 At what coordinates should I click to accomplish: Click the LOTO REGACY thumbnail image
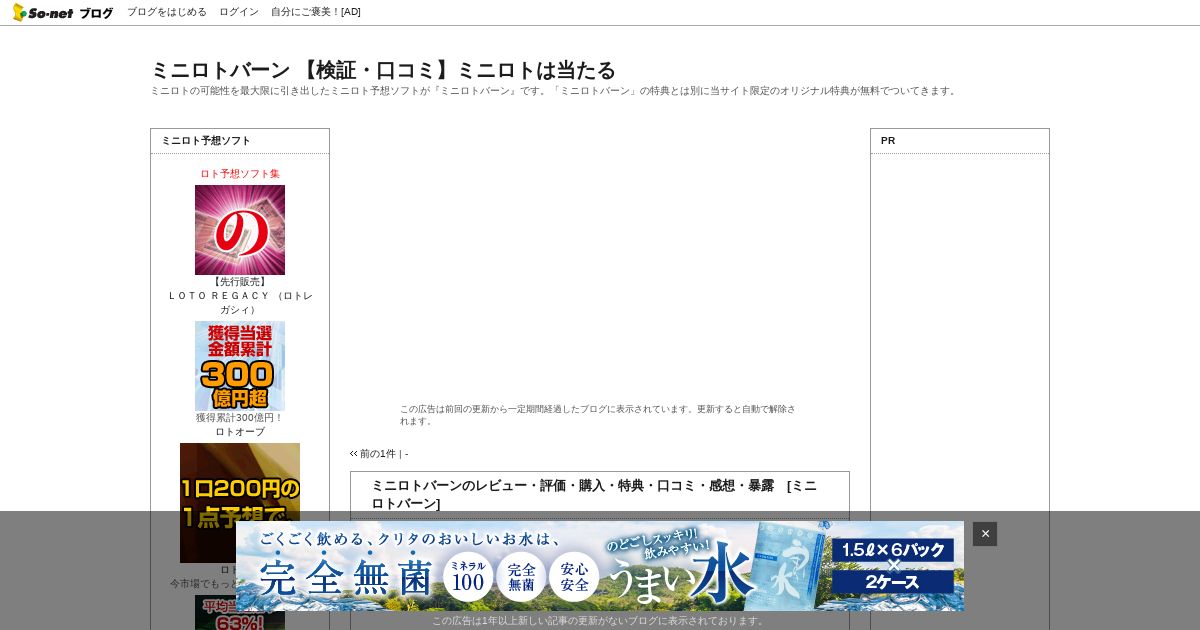240,230
